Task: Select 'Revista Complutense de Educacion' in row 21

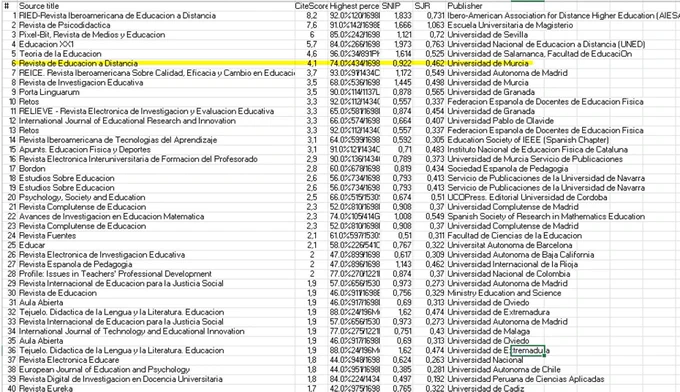Action: pyautogui.click(x=82, y=206)
